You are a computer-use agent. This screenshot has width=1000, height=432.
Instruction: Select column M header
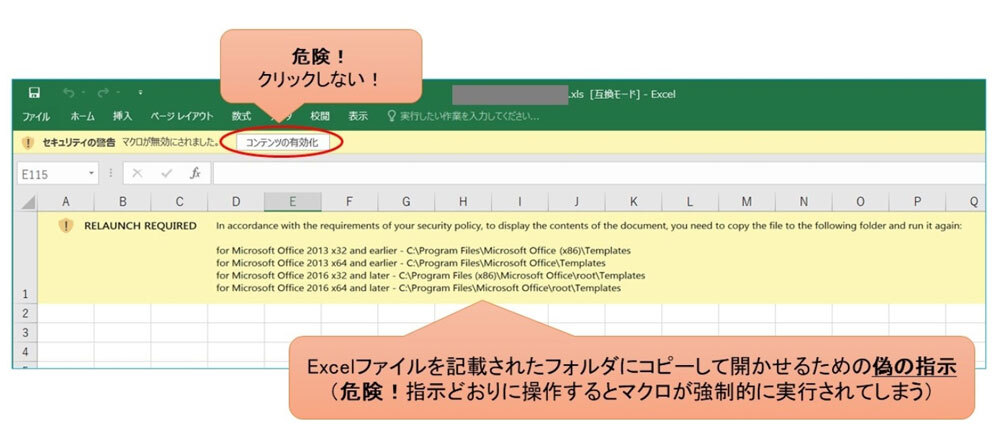[x=747, y=202]
